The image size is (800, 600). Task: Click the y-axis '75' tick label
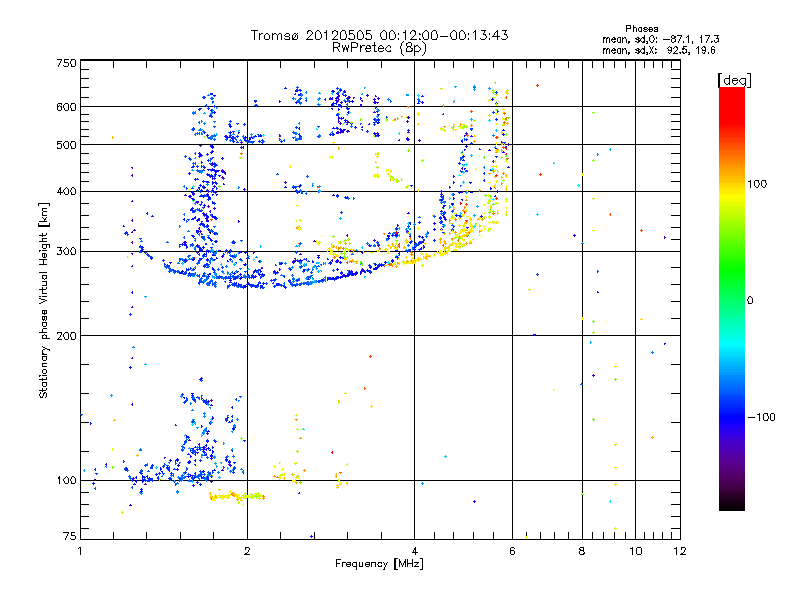pyautogui.click(x=70, y=536)
